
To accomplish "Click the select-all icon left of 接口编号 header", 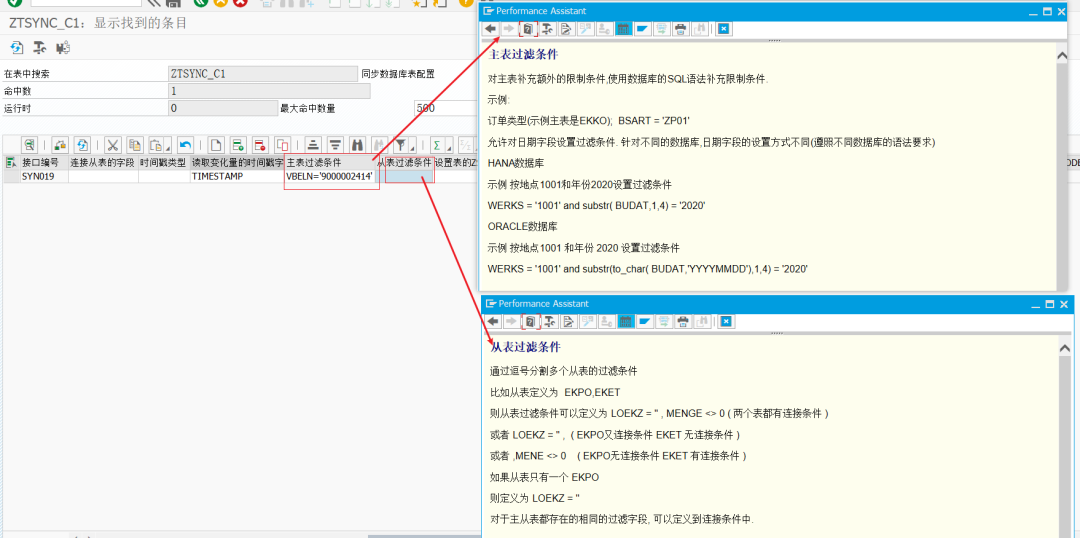I will pos(10,163).
